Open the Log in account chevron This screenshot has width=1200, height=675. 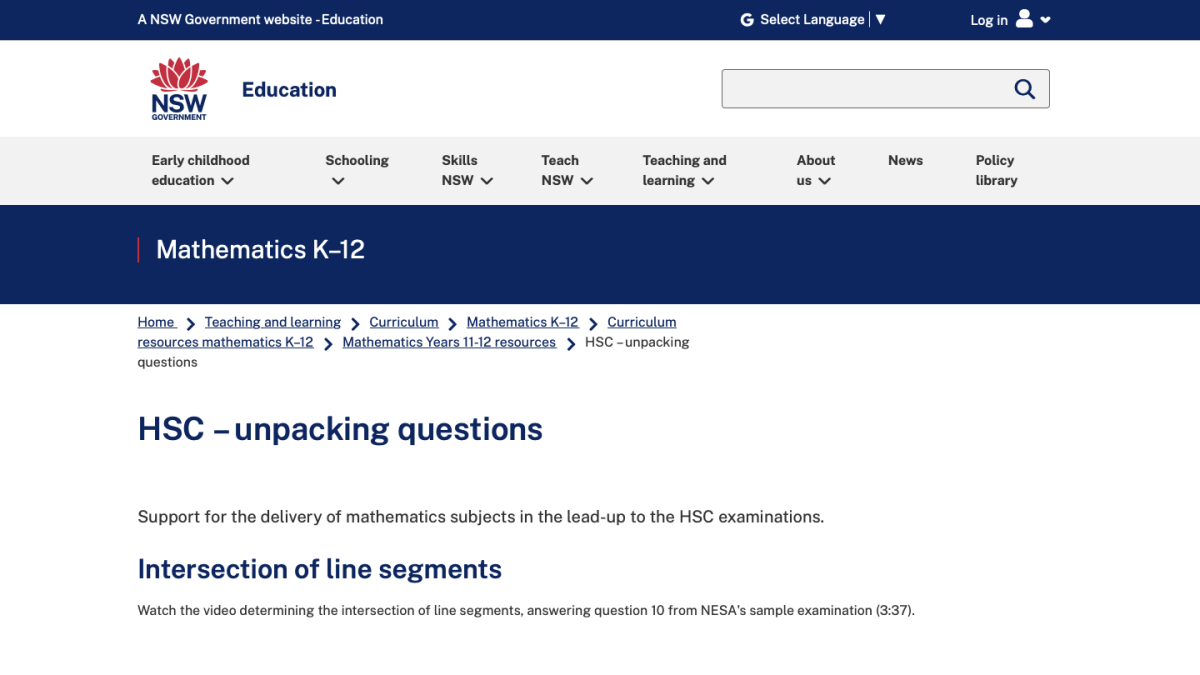point(1045,20)
